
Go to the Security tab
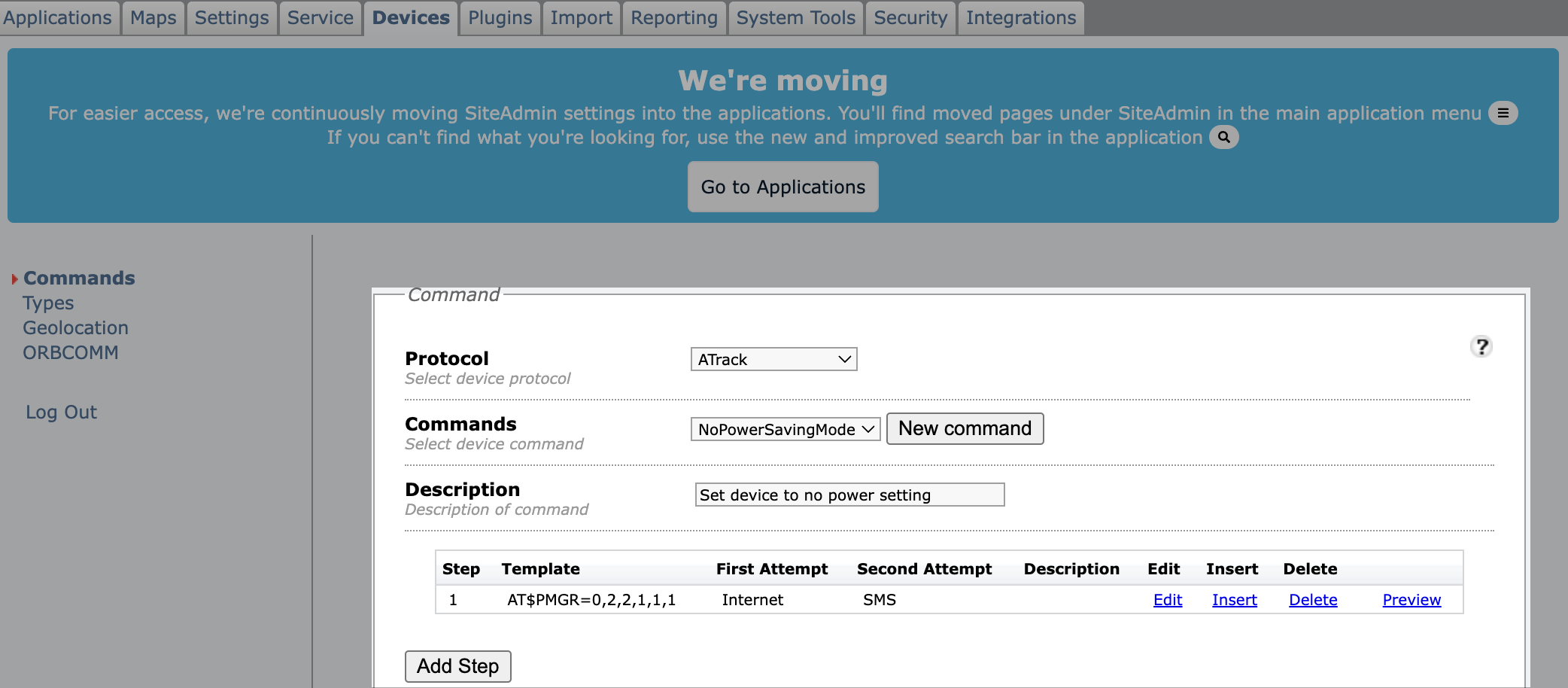(910, 17)
